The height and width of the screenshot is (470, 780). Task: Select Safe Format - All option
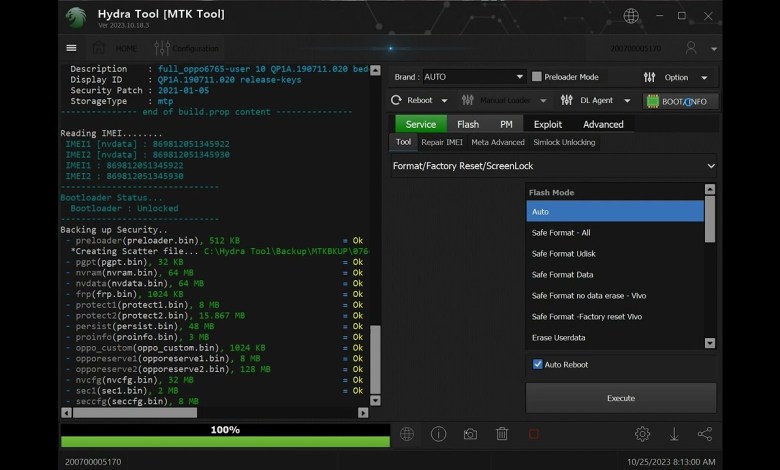(615, 232)
